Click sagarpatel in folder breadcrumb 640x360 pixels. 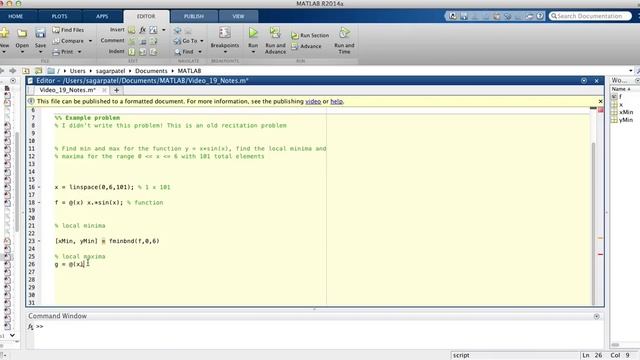tap(111, 71)
